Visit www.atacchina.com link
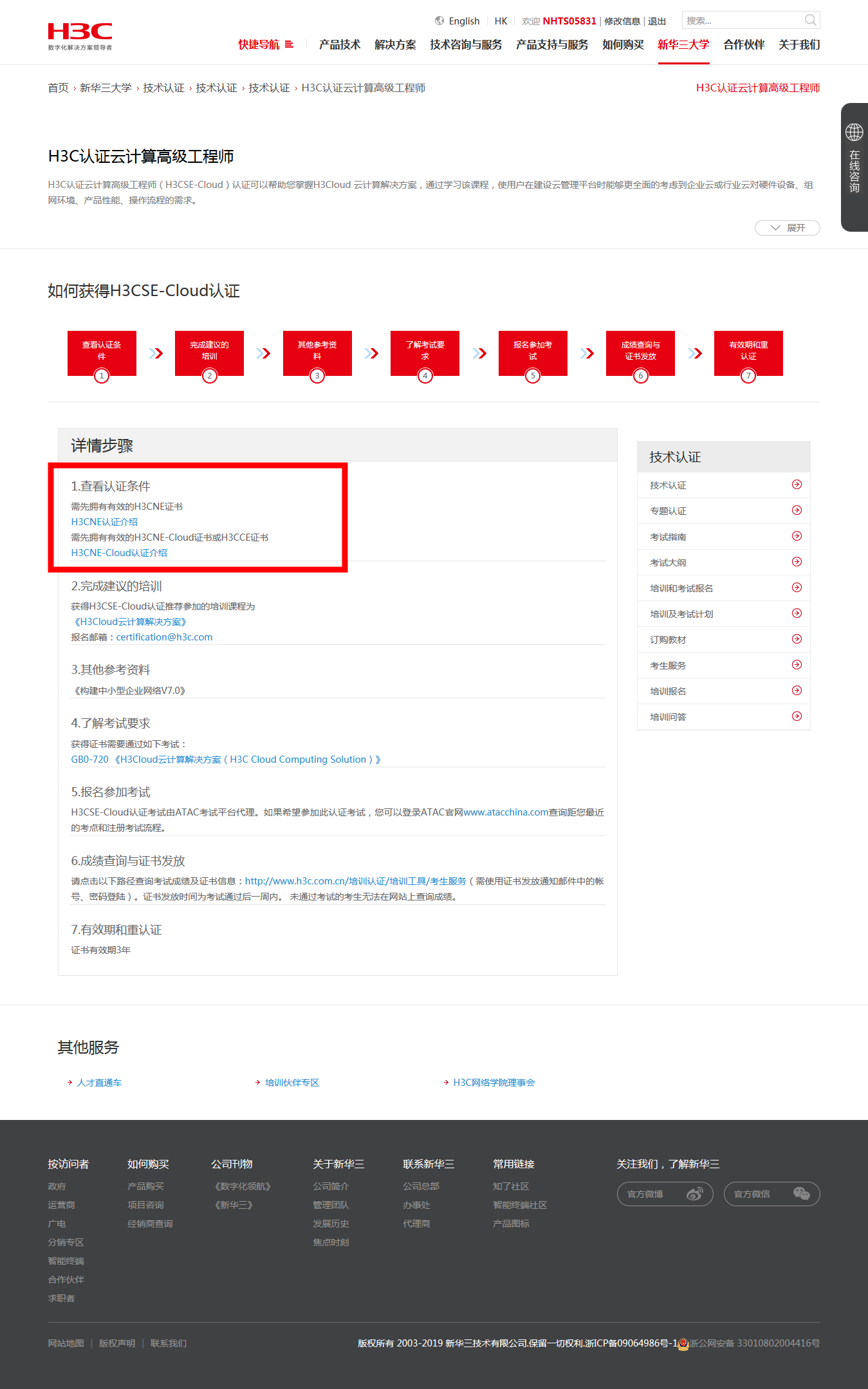 (x=506, y=812)
